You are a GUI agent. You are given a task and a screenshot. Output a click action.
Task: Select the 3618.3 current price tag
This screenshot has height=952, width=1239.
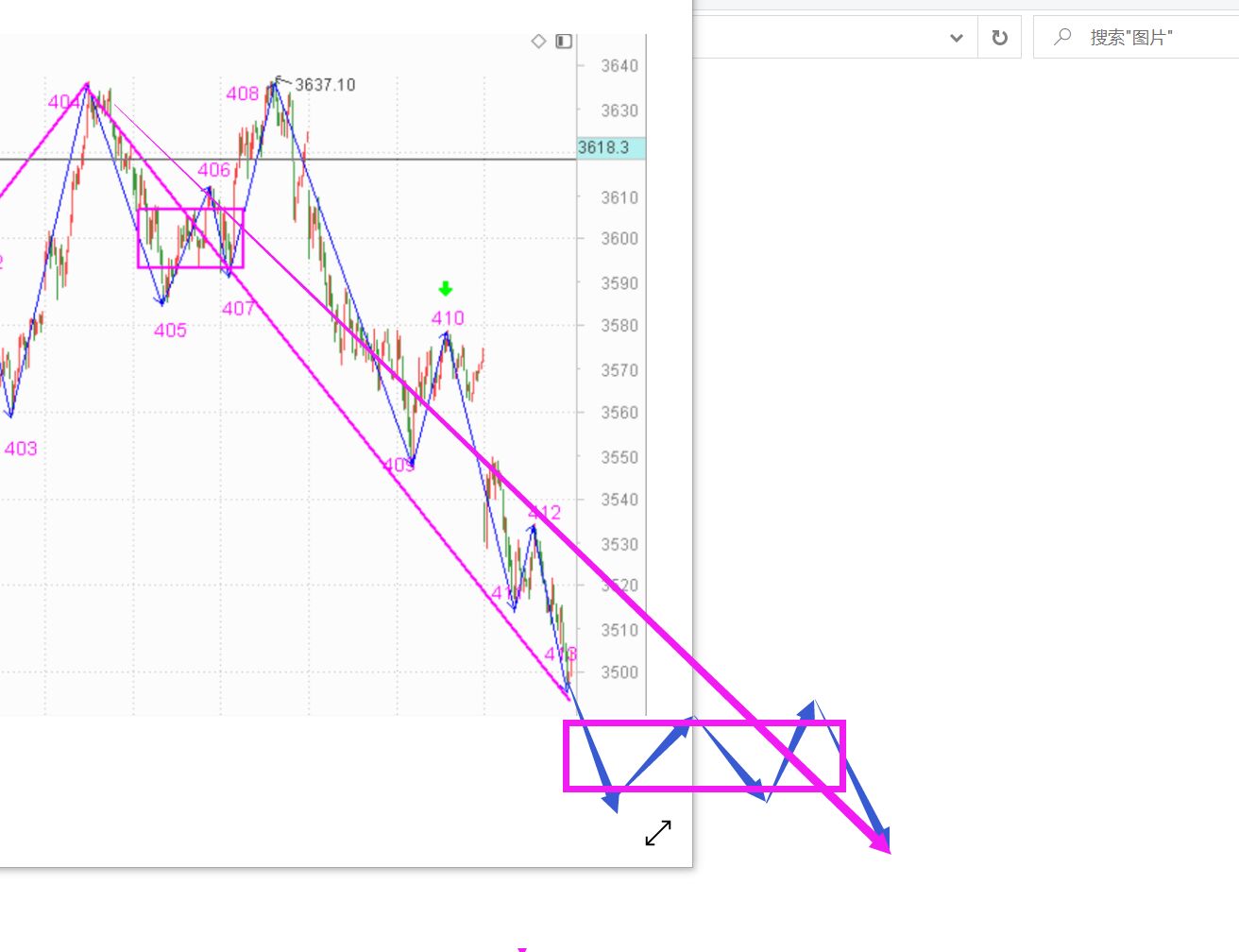(610, 147)
